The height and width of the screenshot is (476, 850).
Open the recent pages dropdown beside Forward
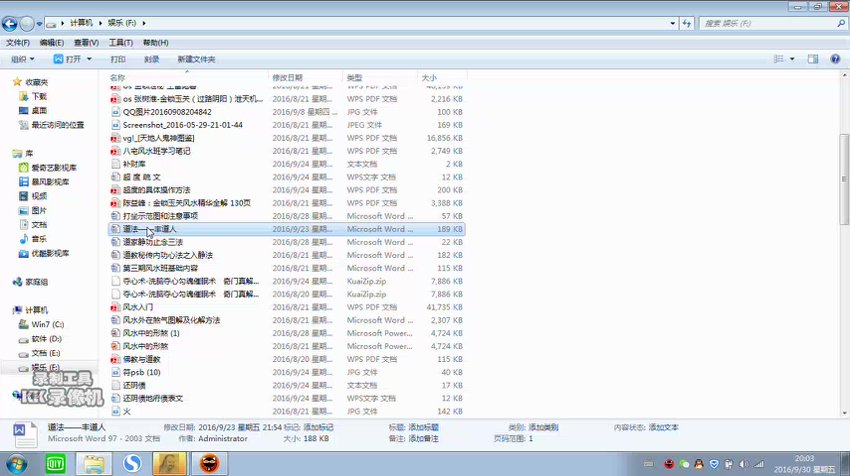39,24
